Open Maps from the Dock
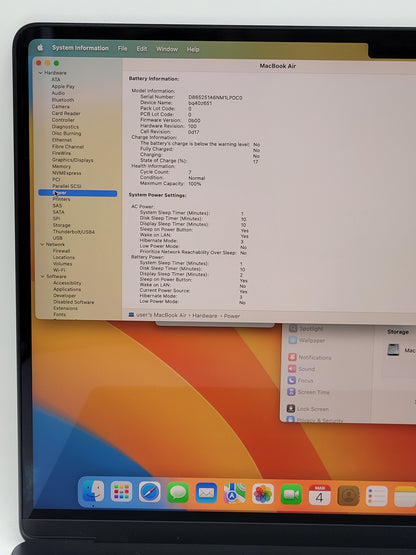Viewport: 416px width, 555px height. click(x=234, y=493)
